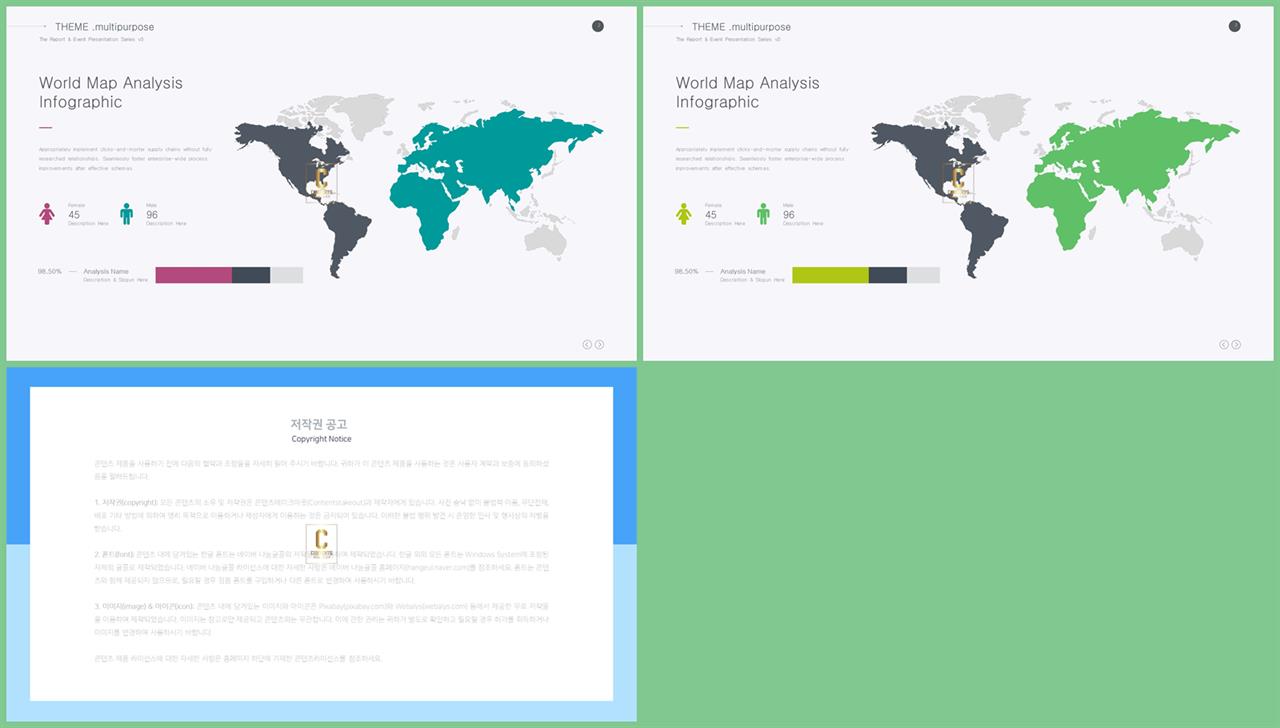The height and width of the screenshot is (728, 1280).
Task: Click previous arrow icon on teal-map slide
Action: pyautogui.click(x=587, y=344)
